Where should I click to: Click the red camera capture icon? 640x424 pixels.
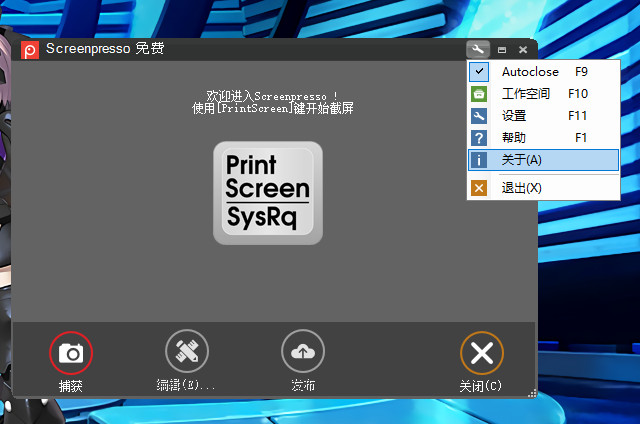pos(71,353)
